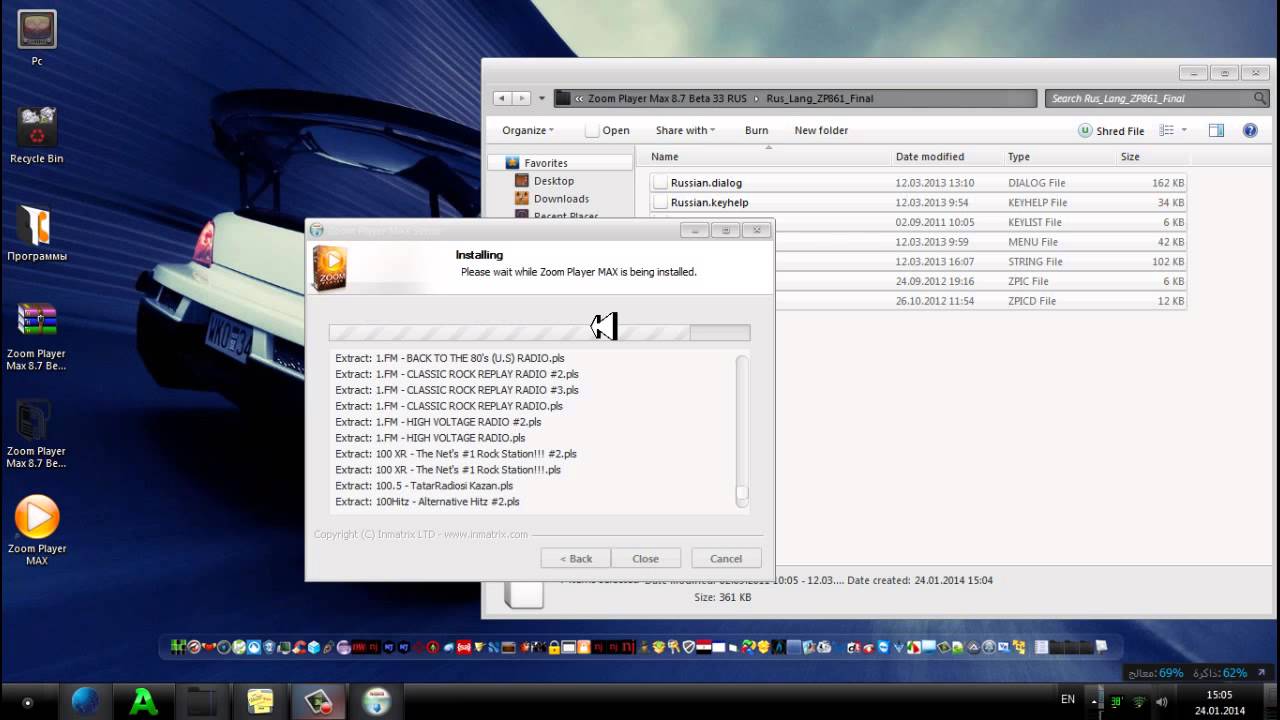1280x720 pixels.
Task: Select the WinRAR archive Zoom Player Max 8.7 icon
Action: (37, 337)
